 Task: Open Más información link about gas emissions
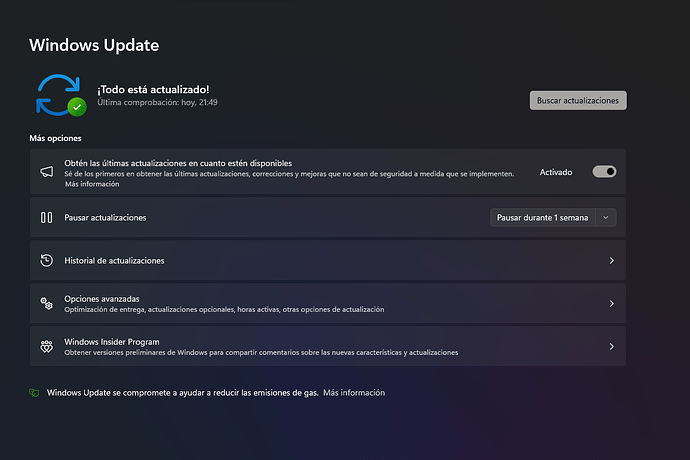[354, 393]
